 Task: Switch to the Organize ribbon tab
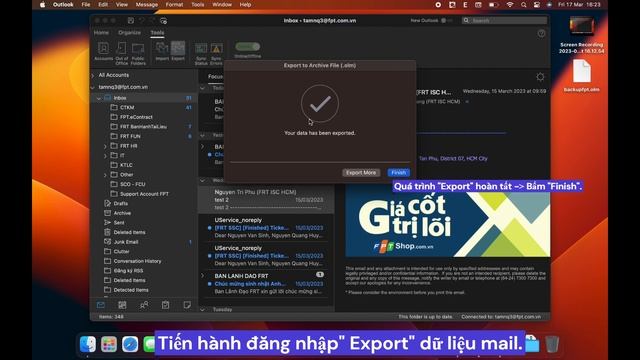(x=129, y=33)
